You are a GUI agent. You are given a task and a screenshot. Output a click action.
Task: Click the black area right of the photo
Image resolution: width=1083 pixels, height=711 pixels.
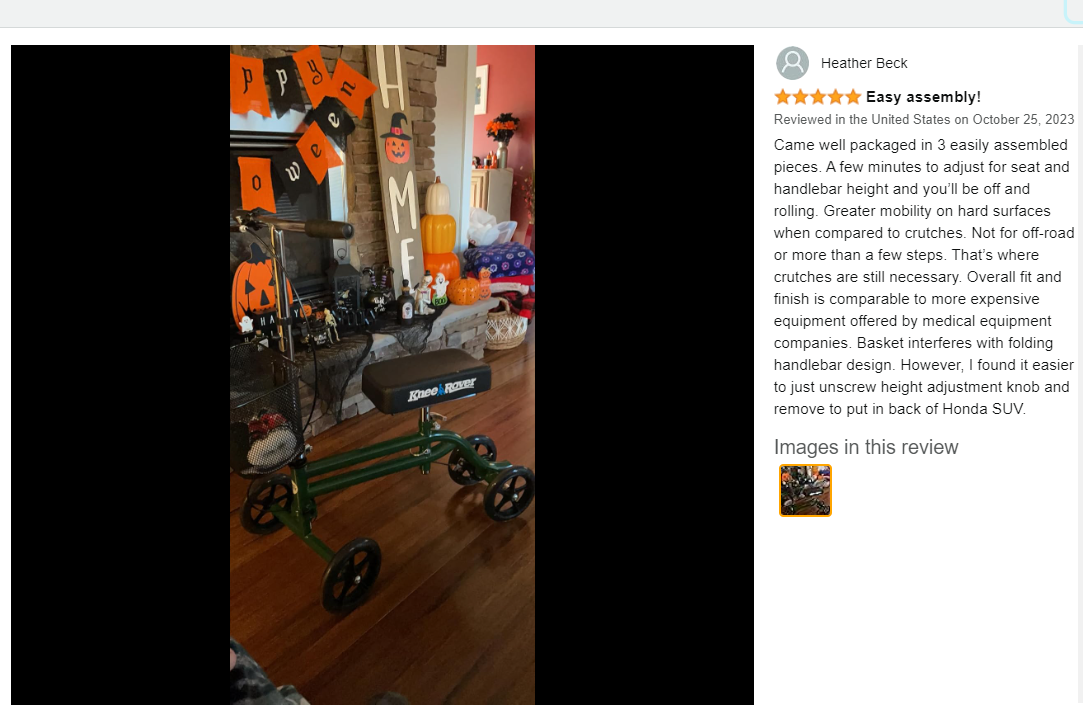pyautogui.click(x=644, y=375)
